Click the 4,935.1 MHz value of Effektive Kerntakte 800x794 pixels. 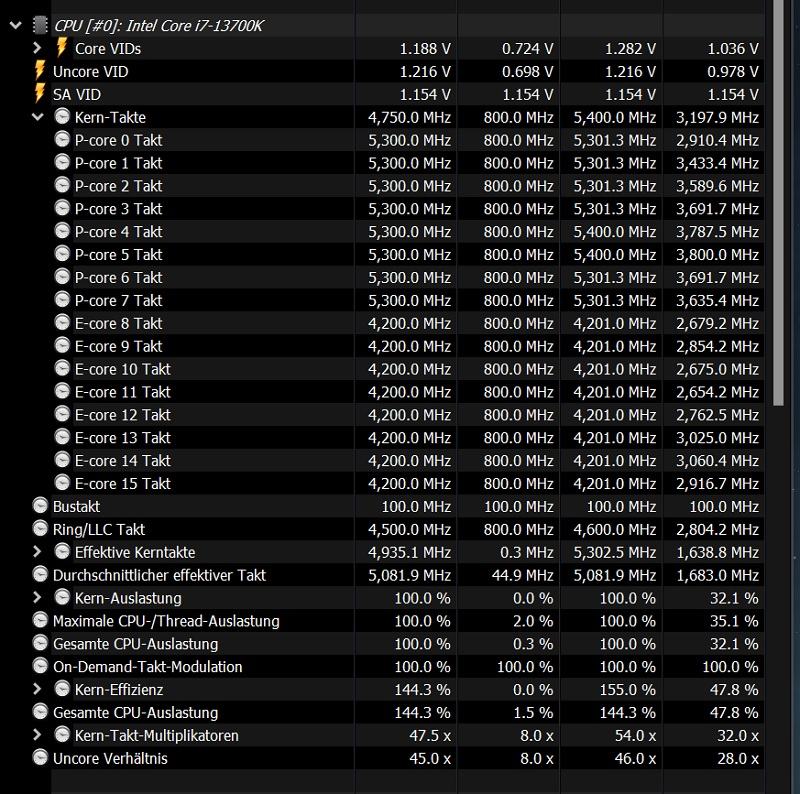[x=410, y=552]
